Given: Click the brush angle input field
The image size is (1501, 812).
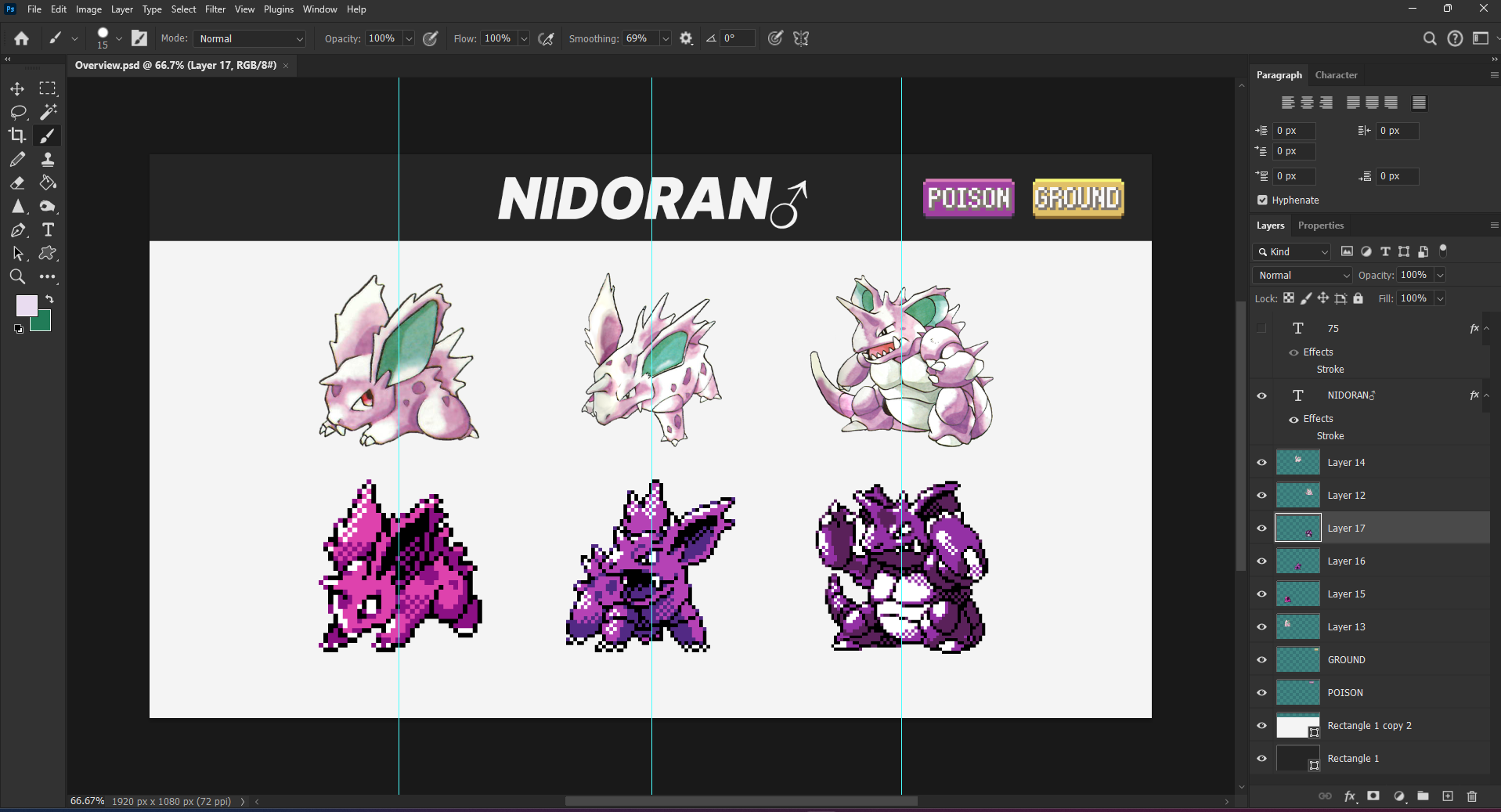Looking at the screenshot, I should 738,38.
